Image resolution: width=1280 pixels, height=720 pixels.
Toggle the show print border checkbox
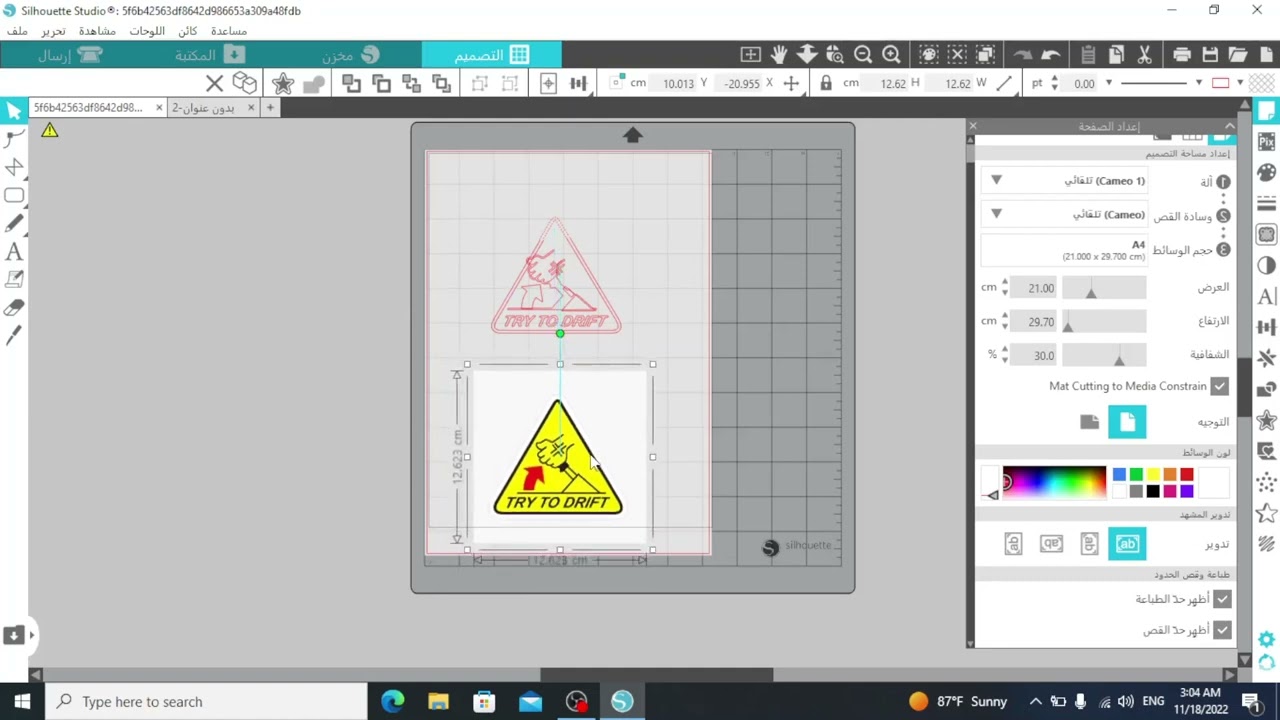pos(1222,599)
